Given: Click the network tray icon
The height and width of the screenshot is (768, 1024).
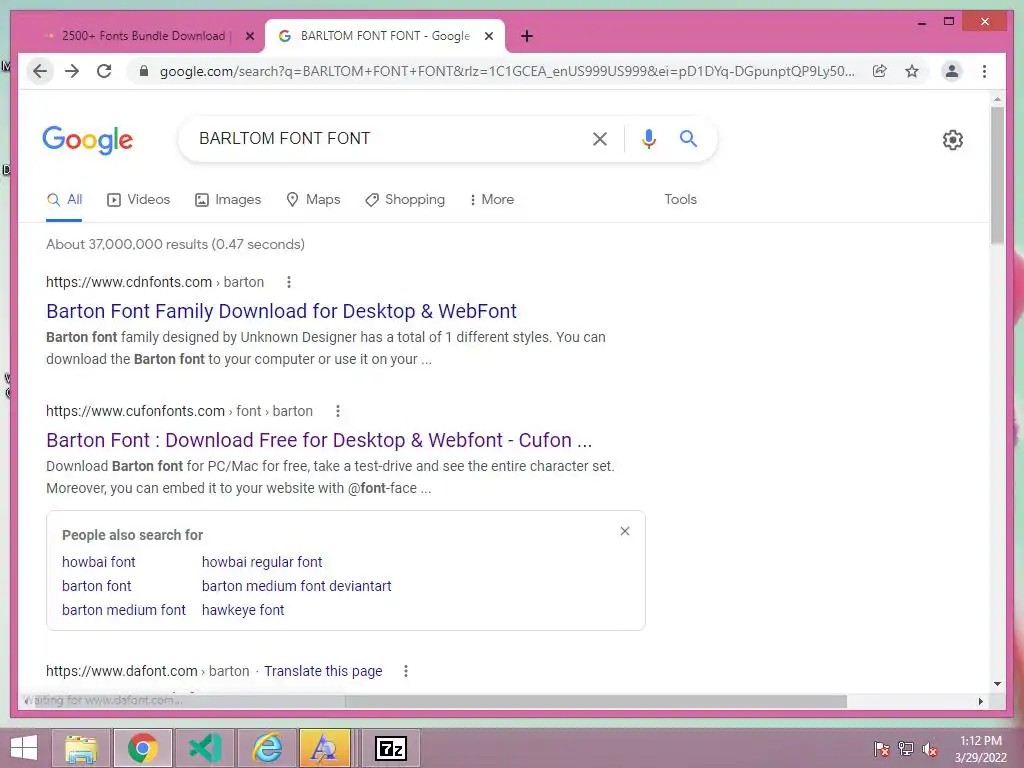Looking at the screenshot, I should pos(906,749).
